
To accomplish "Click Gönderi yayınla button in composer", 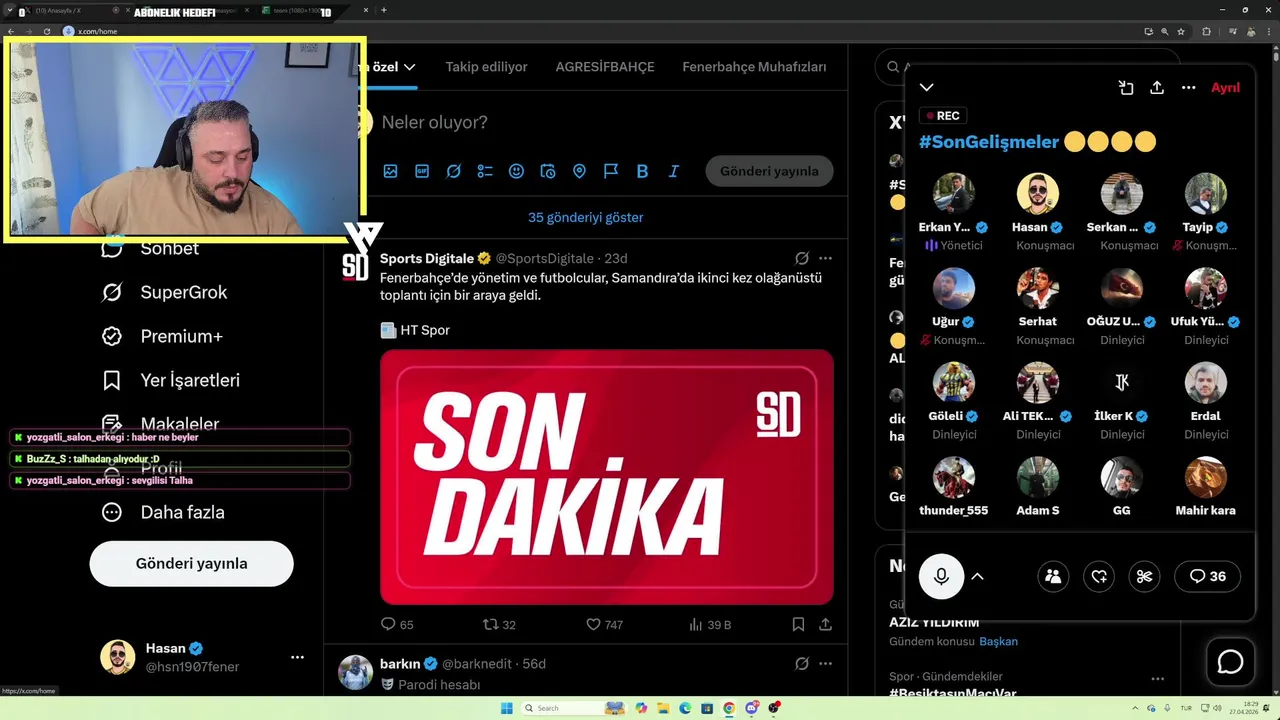I will (769, 171).
